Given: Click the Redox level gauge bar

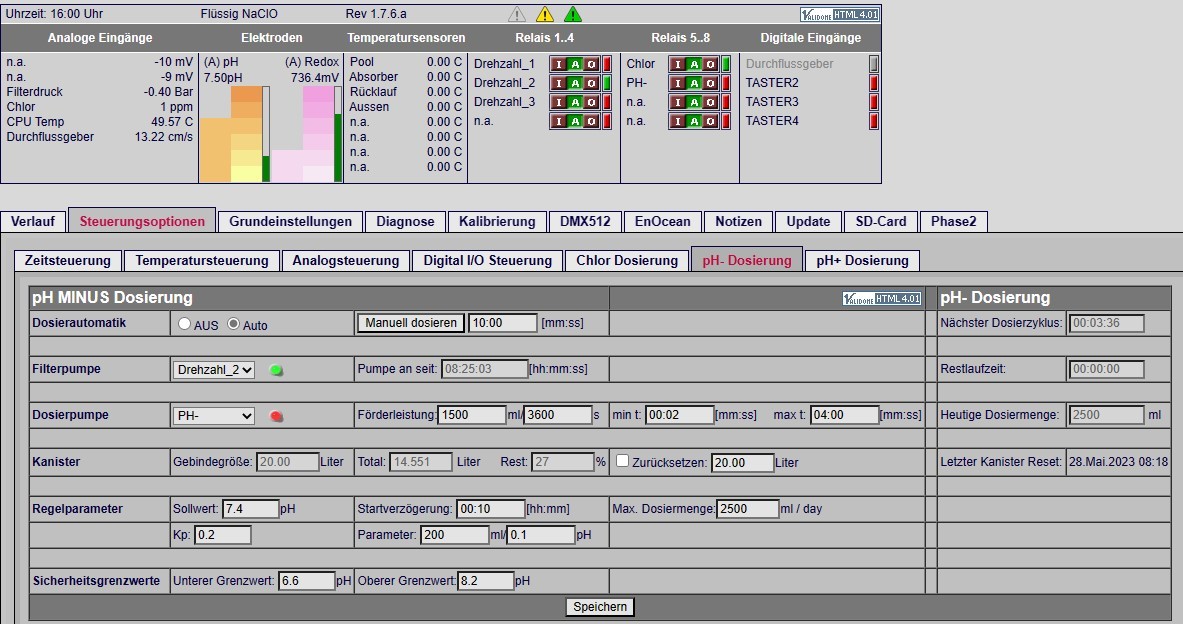Looking at the screenshot, I should [338, 134].
